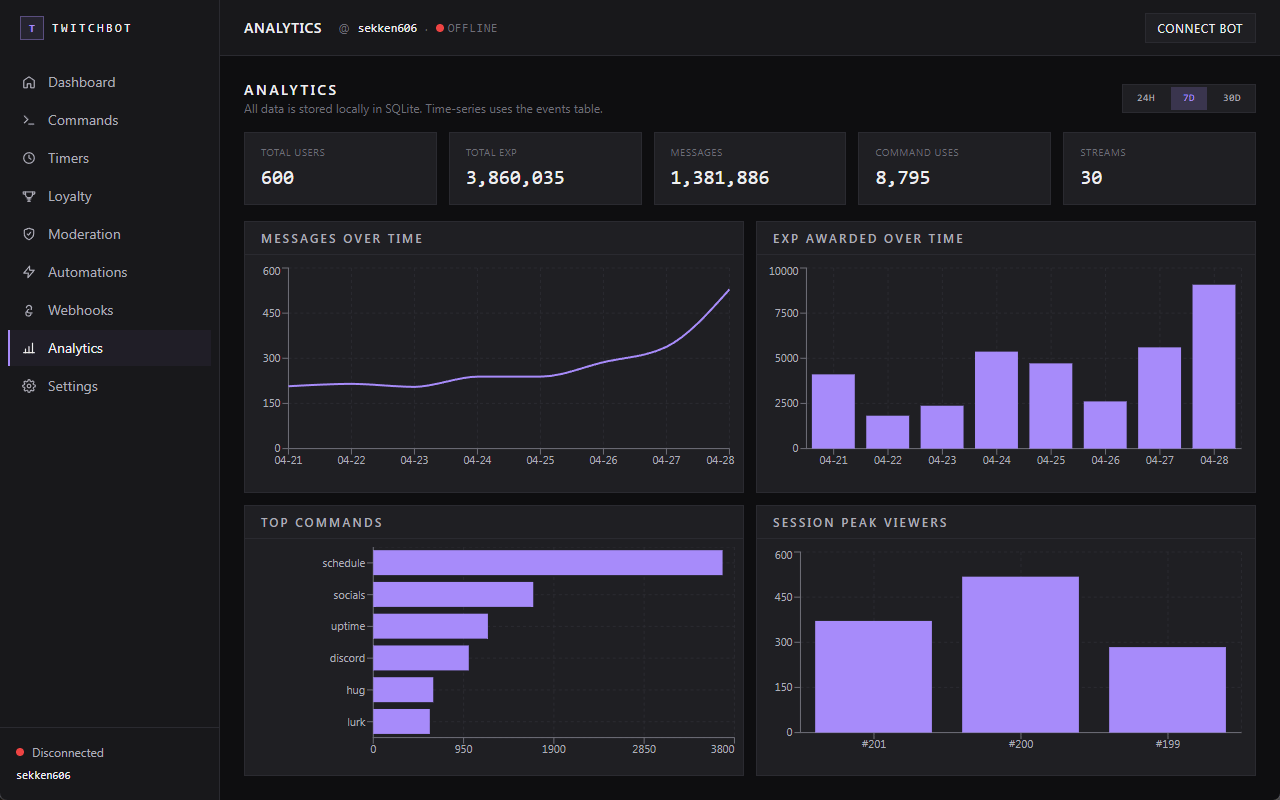The image size is (1280, 800).
Task: Click the Timers clock icon
Action: tap(29, 158)
